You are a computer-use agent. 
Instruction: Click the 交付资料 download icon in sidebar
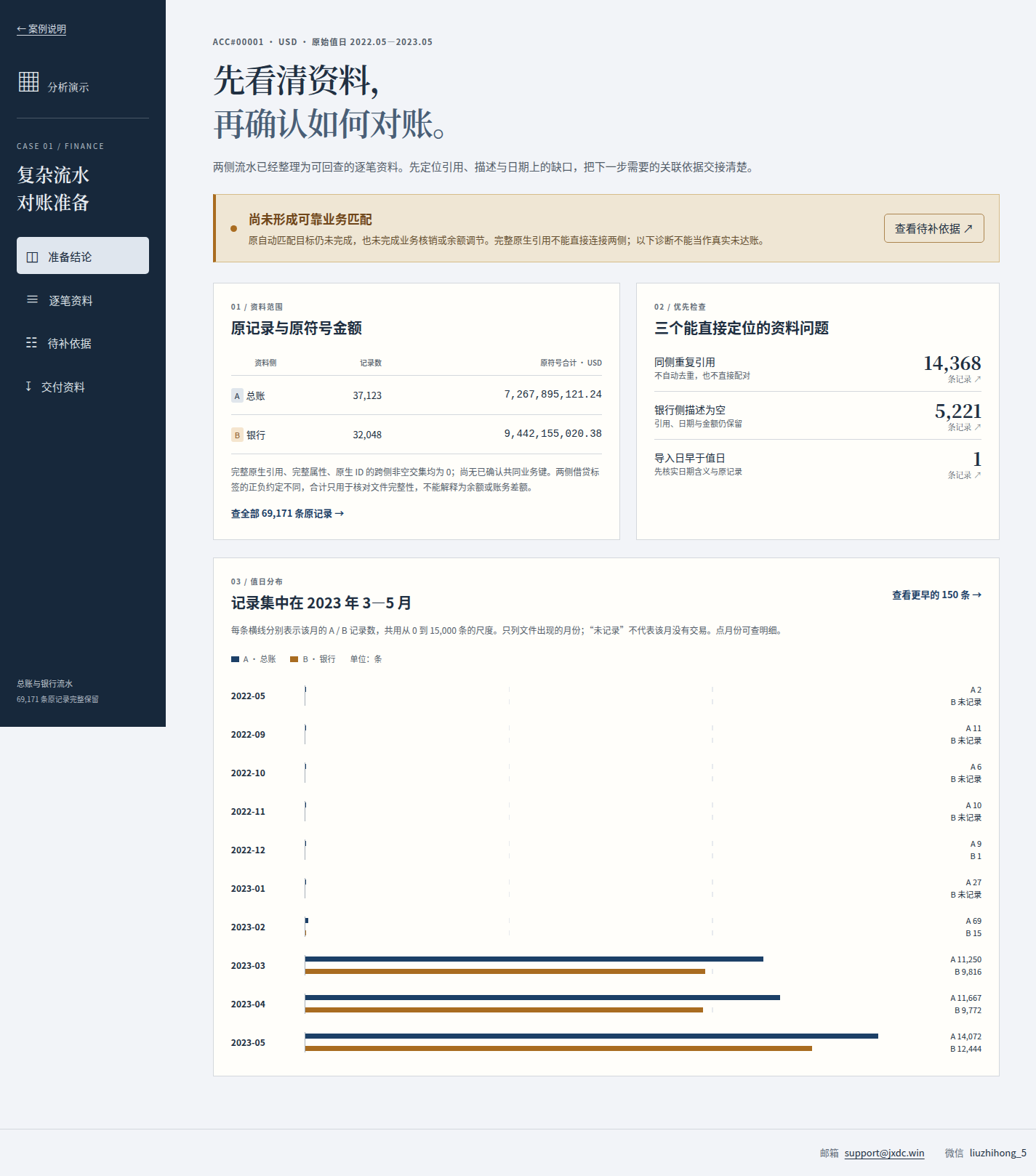click(28, 386)
